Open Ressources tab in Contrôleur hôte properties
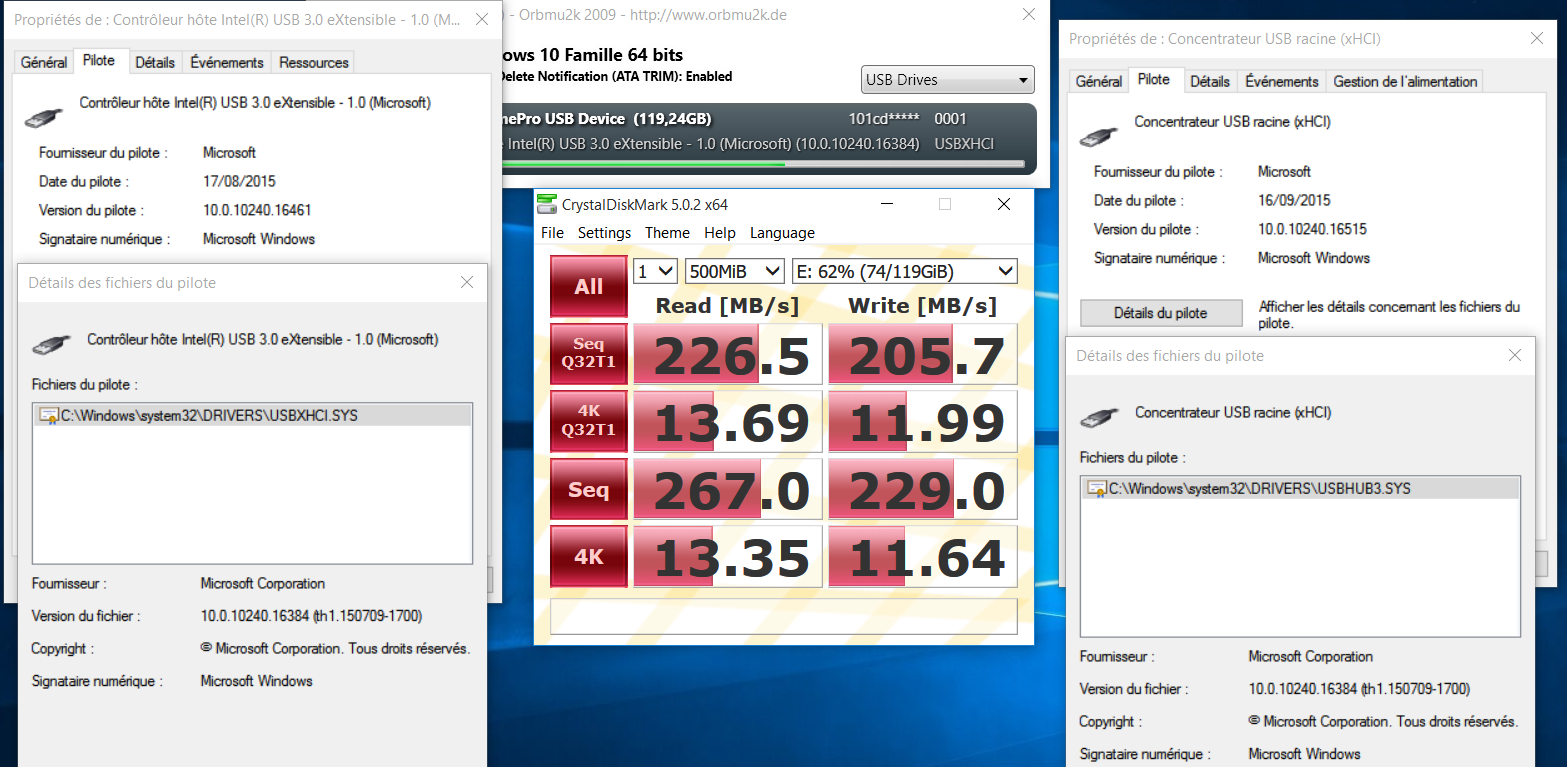The width and height of the screenshot is (1567, 767). (x=314, y=62)
